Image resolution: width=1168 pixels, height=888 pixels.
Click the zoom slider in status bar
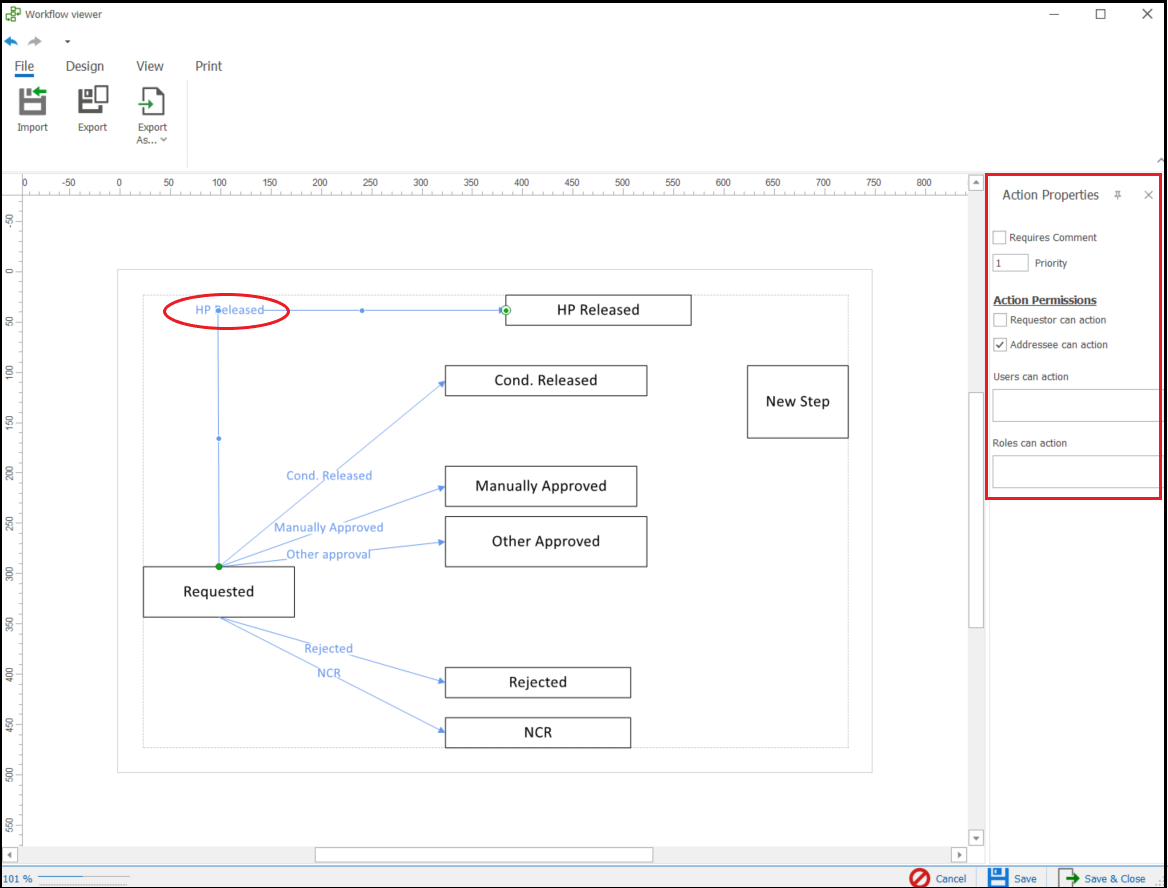(83, 878)
